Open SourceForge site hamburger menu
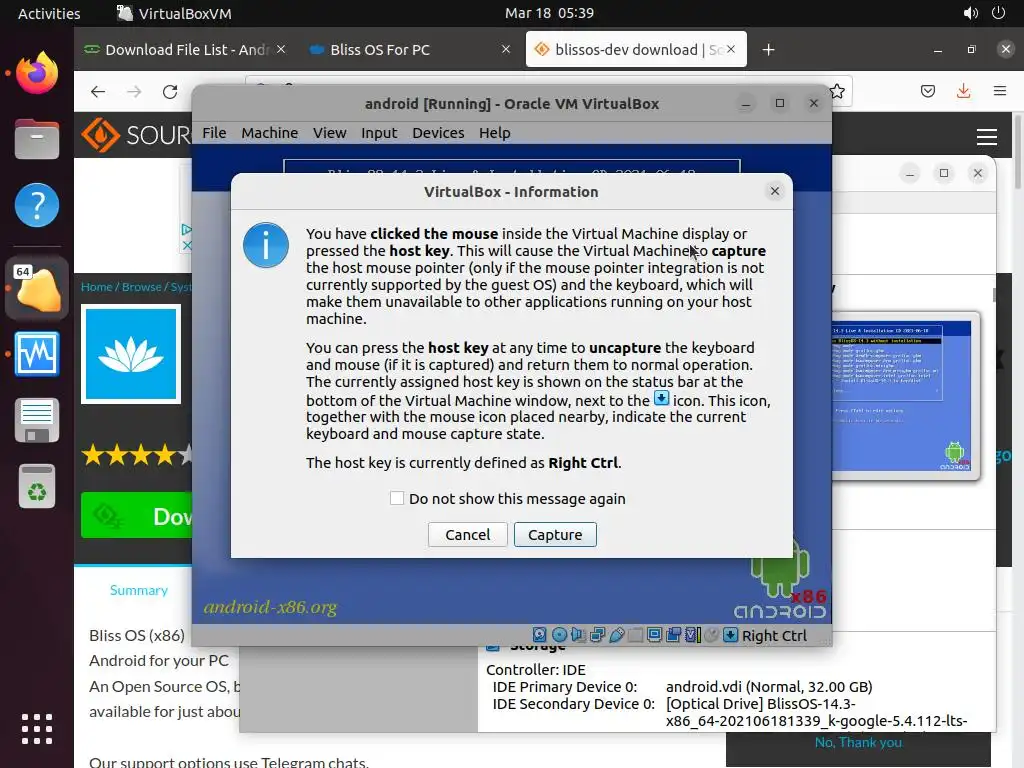Image resolution: width=1024 pixels, height=768 pixels. click(987, 136)
